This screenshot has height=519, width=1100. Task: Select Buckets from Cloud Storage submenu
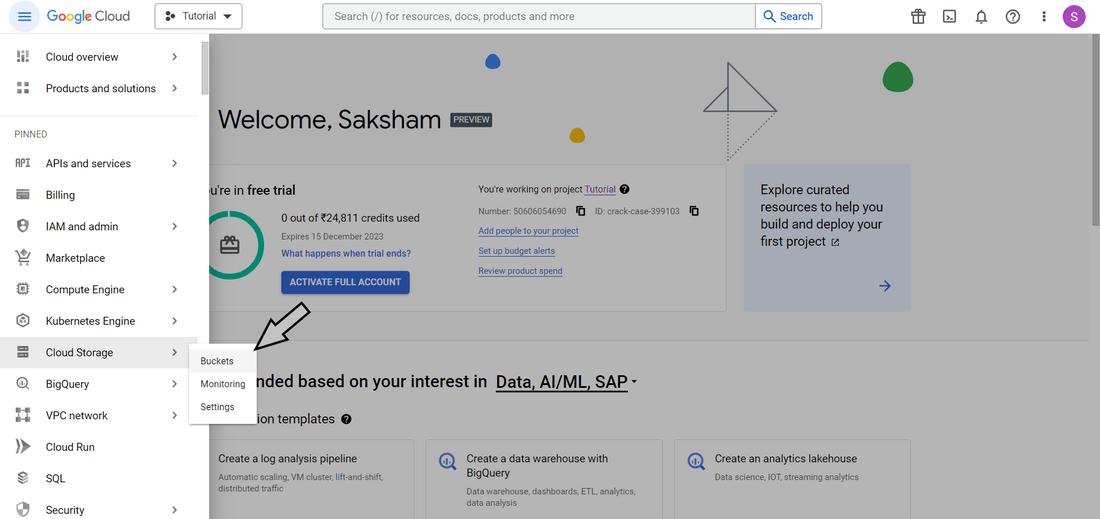(x=217, y=361)
